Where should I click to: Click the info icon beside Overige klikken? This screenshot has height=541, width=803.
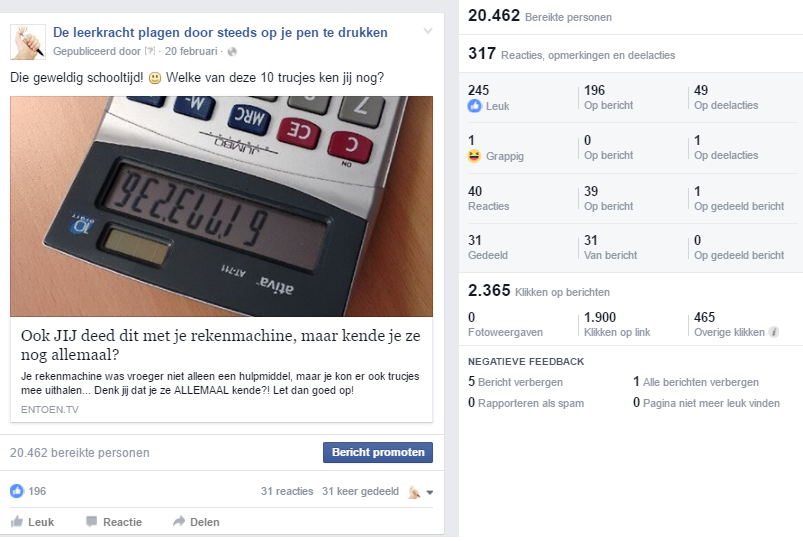click(774, 332)
